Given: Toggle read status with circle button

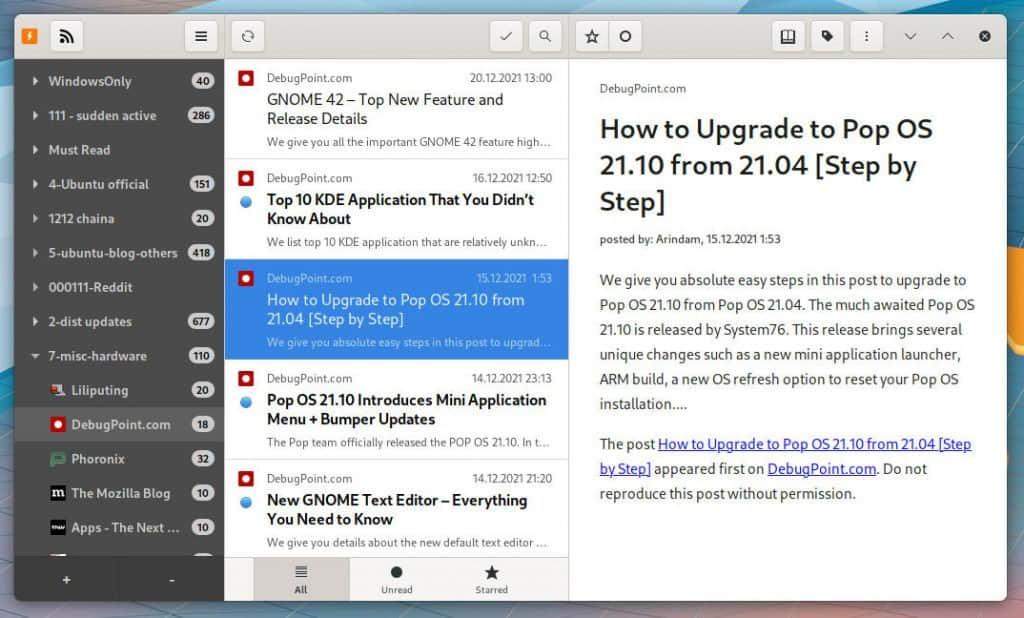Looking at the screenshot, I should click(626, 36).
